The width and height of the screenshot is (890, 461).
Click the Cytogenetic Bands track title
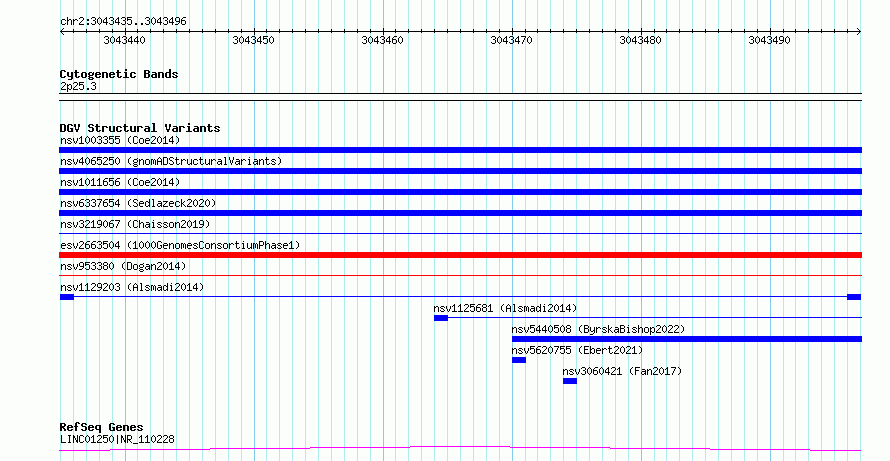119,74
